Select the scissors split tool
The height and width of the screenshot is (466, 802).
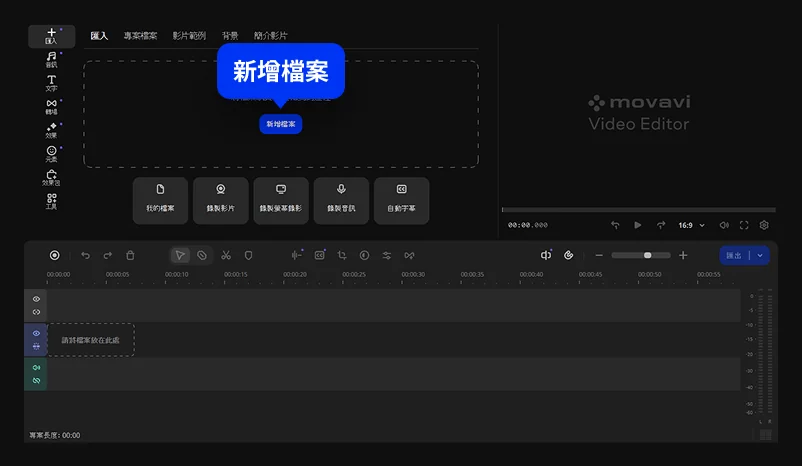coord(226,256)
